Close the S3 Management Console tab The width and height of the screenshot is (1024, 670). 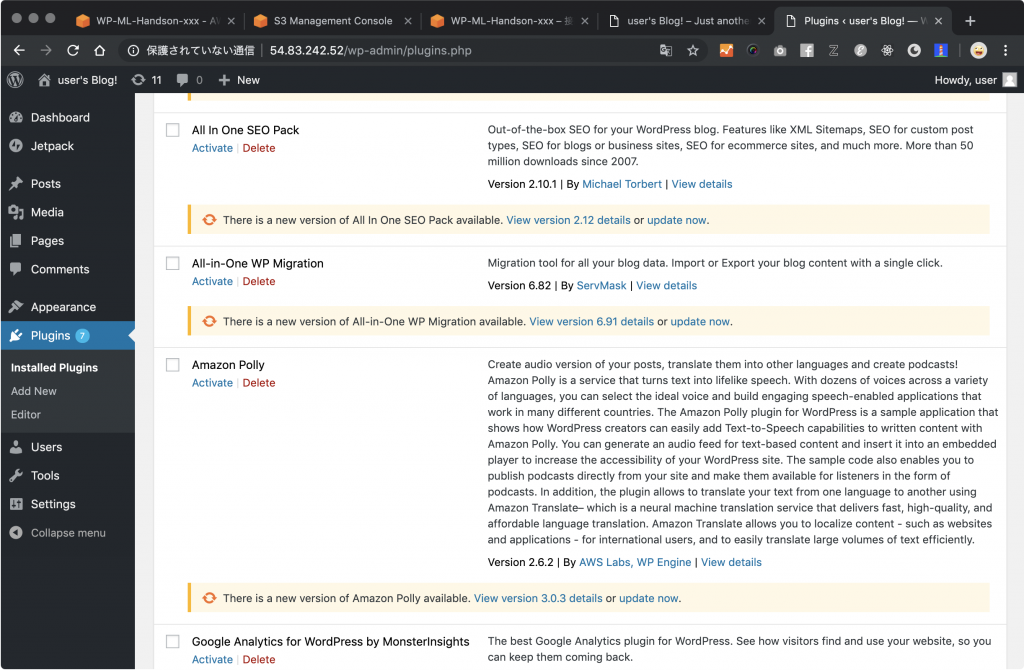coord(408,21)
